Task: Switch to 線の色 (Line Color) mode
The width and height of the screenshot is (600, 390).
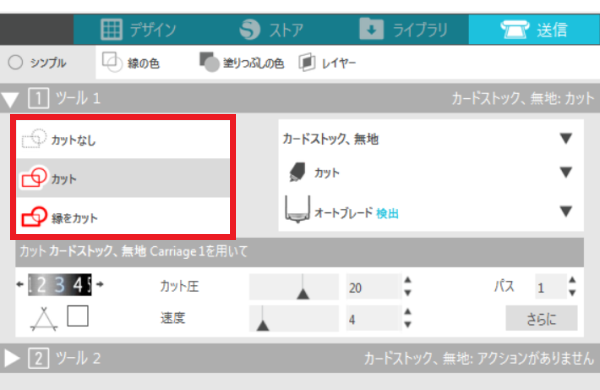Action: coord(130,63)
